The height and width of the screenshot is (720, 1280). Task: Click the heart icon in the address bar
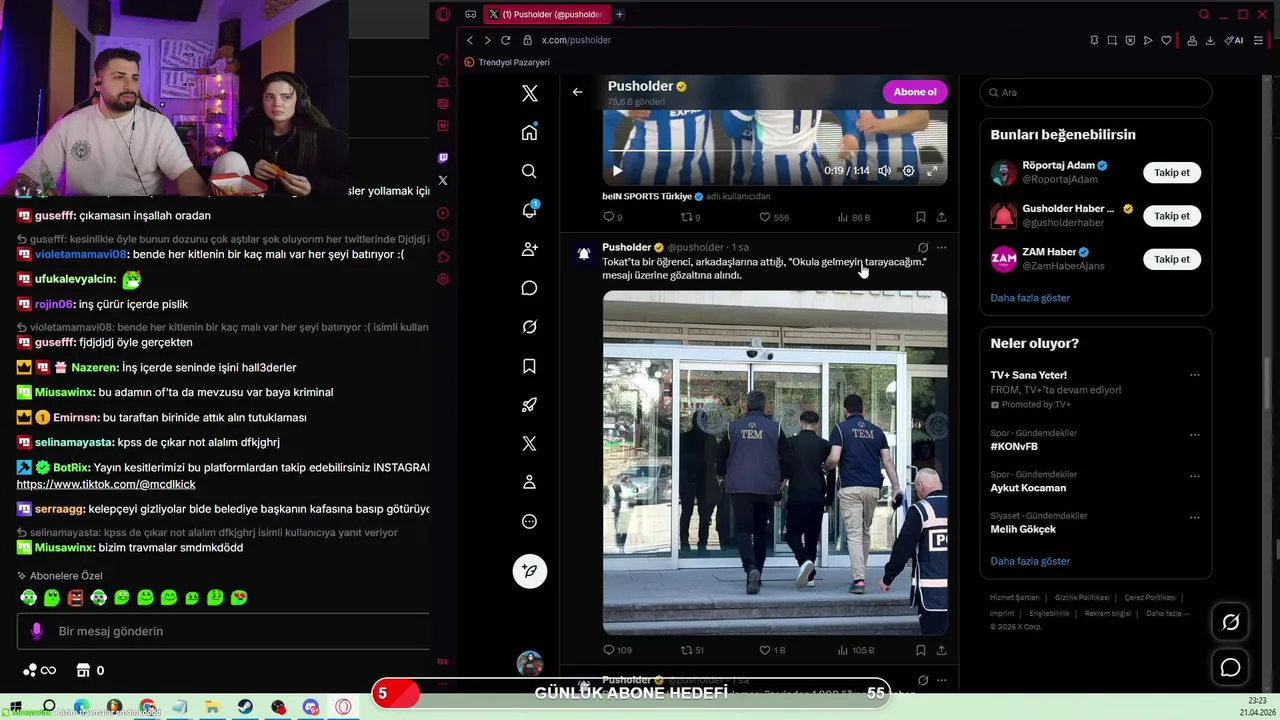coord(1166,40)
